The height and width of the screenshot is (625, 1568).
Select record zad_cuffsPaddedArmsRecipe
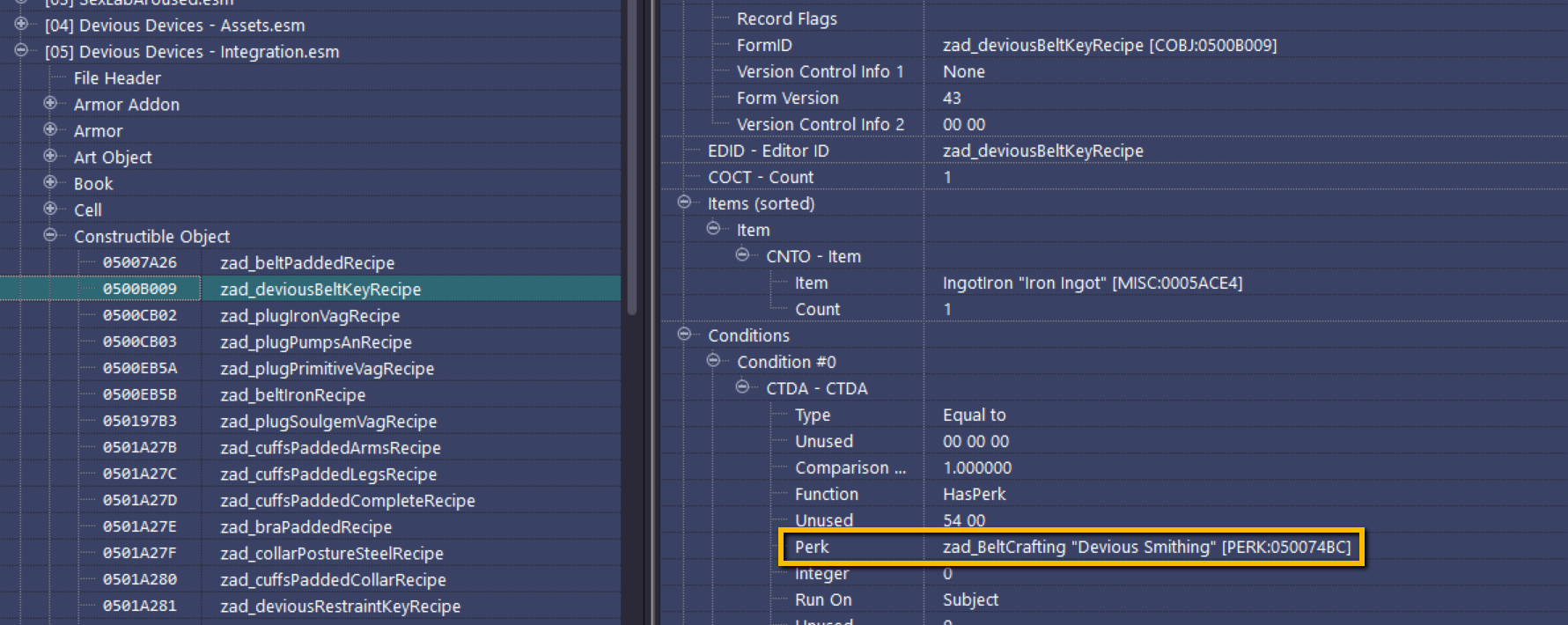330,448
